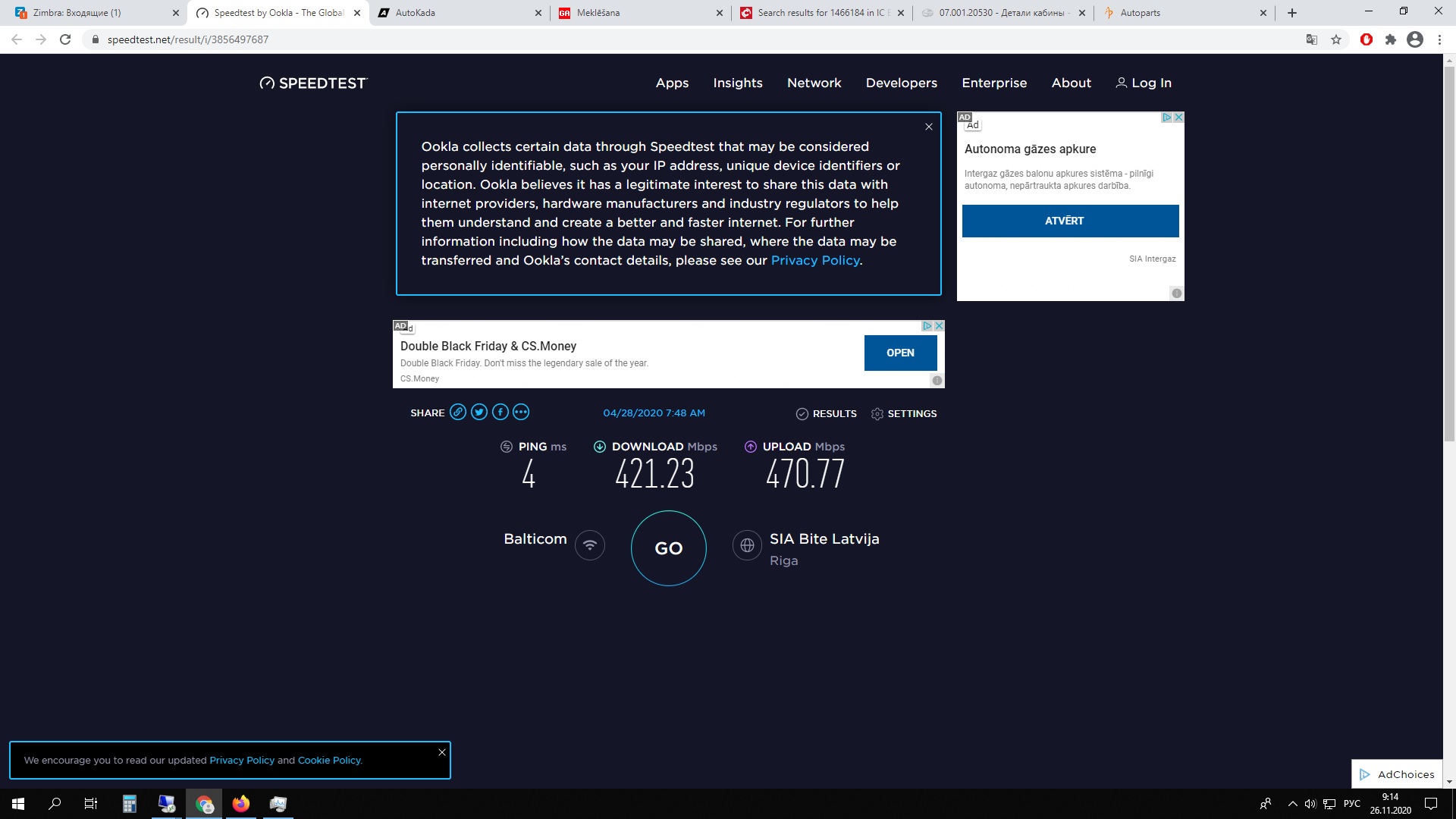The width and height of the screenshot is (1456, 819).
Task: Show hidden system tray icons
Action: (x=1293, y=804)
